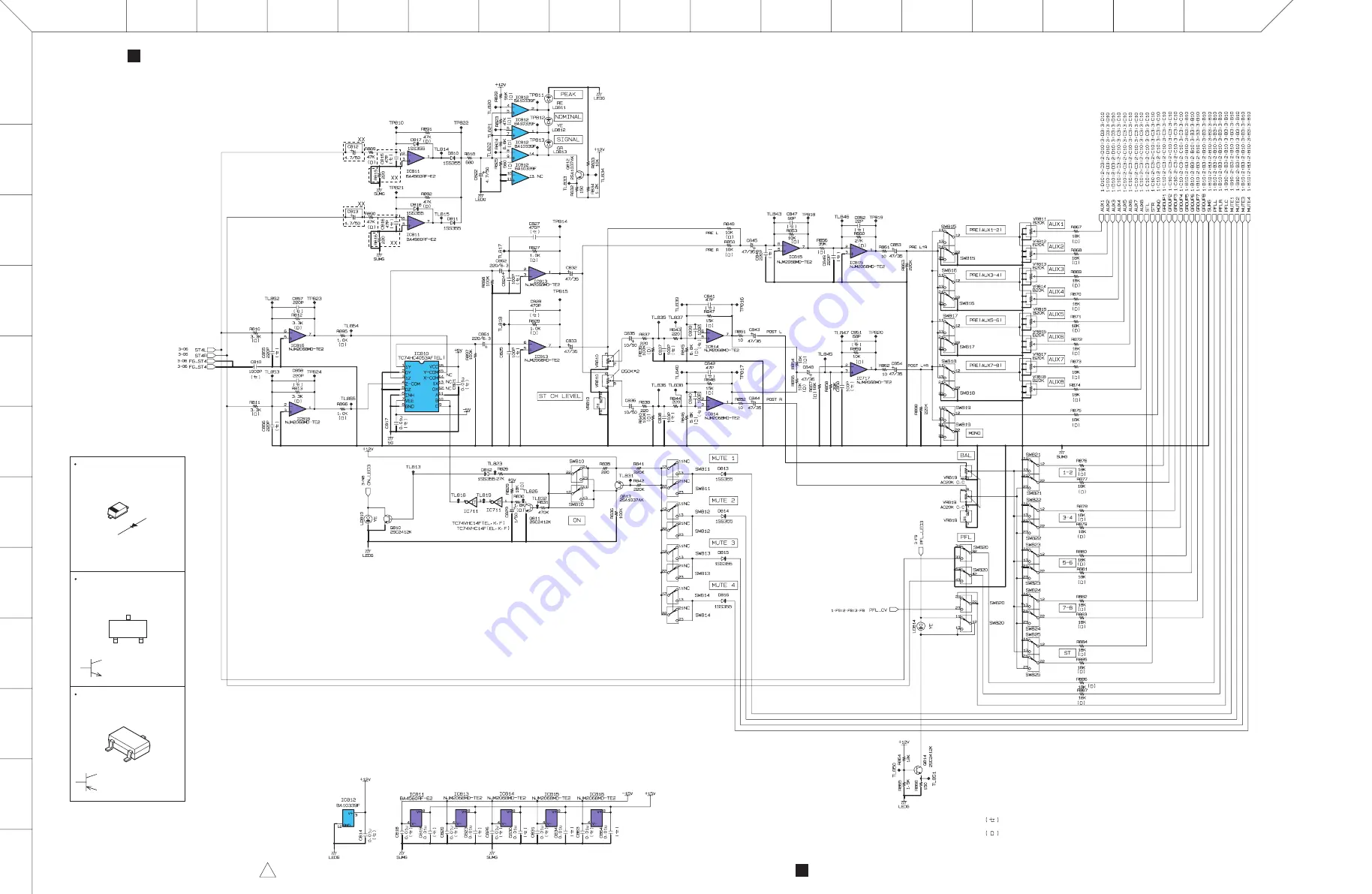Click the AUX1 send label box
1372x894 pixels.
[1056, 224]
